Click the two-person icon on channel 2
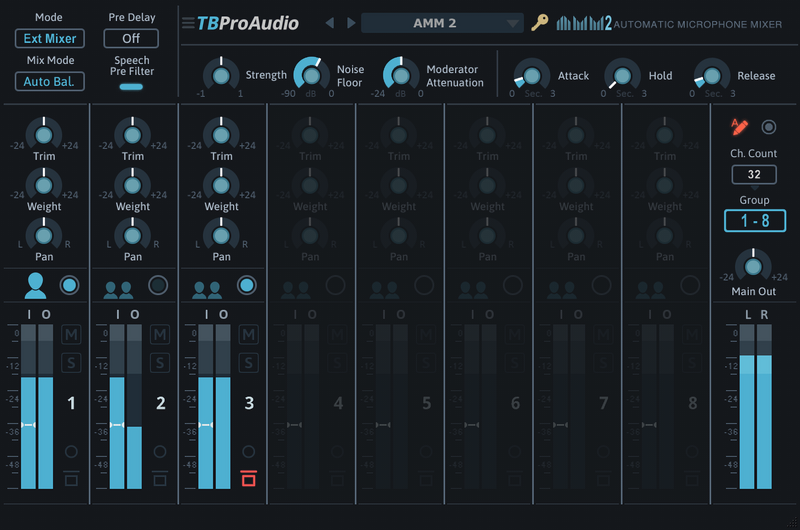 118,289
